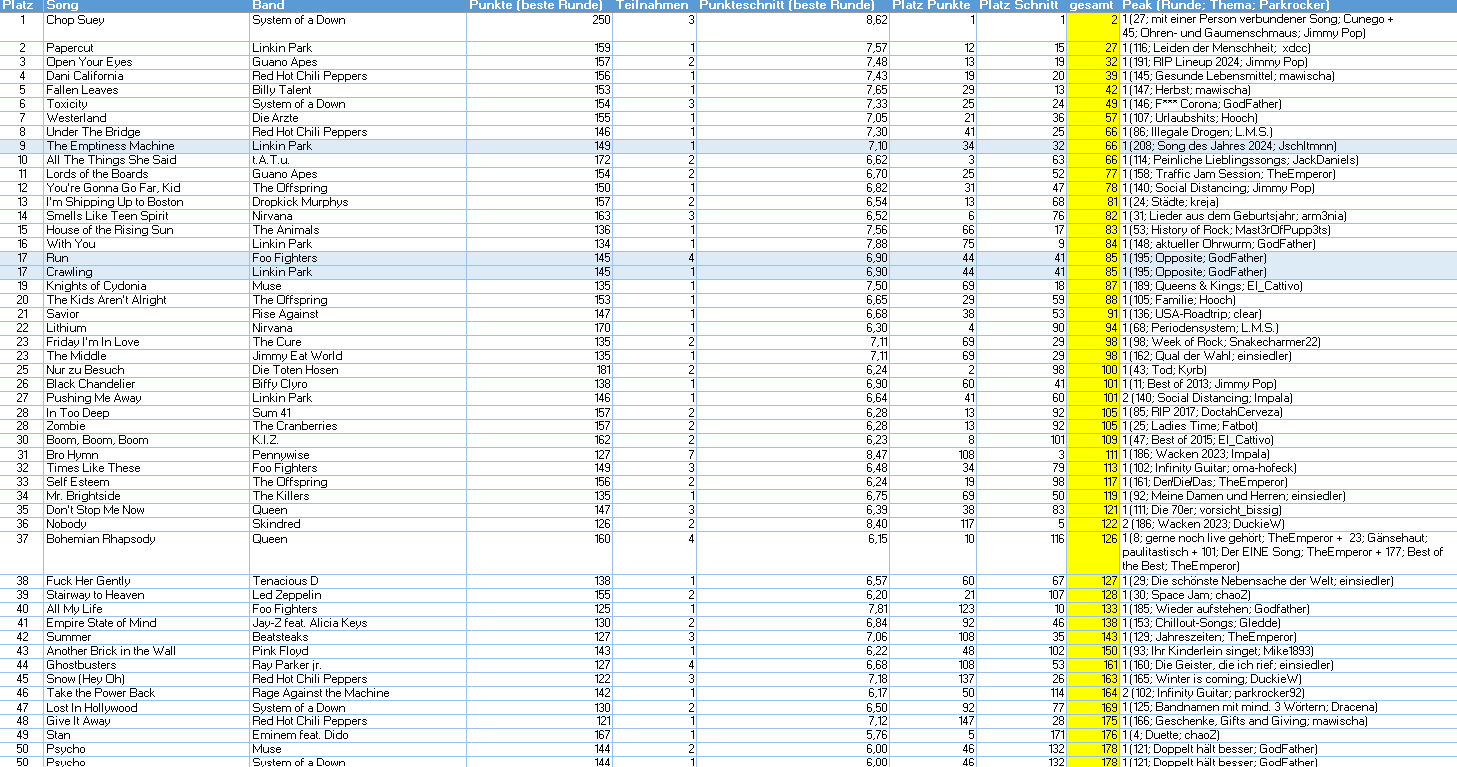Click the 'The Animals' band cell
Viewport: 1457px width, 767px height.
[357, 230]
